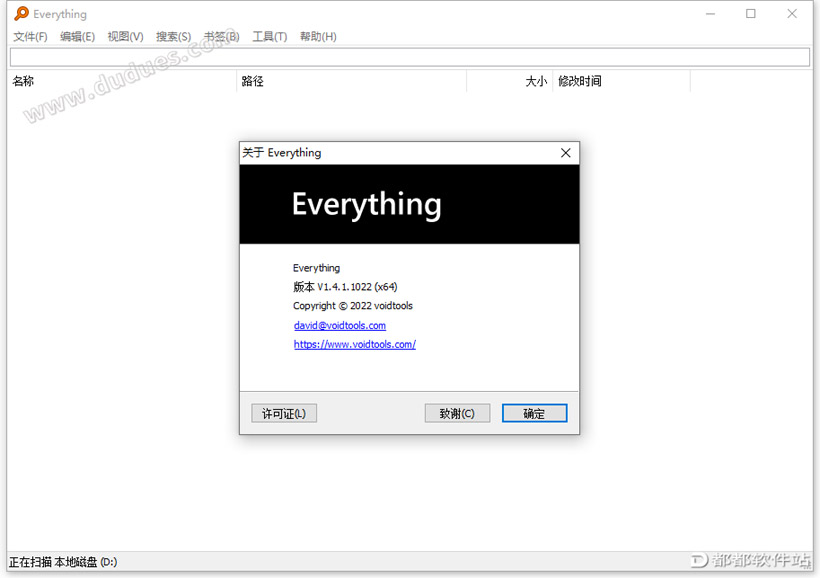Open the 搜索(S) menu
820x578 pixels.
pos(174,37)
